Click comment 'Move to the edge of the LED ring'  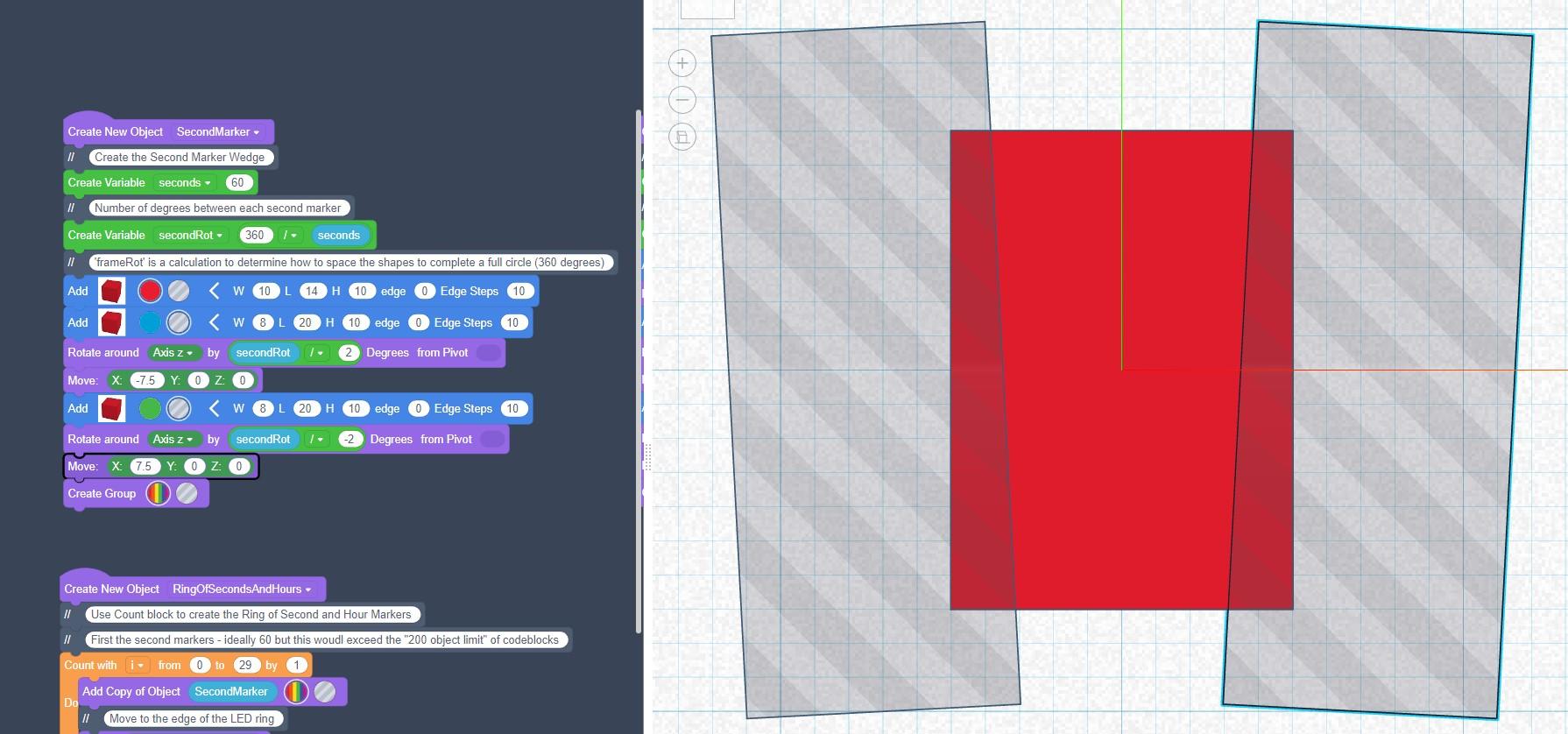click(x=192, y=718)
